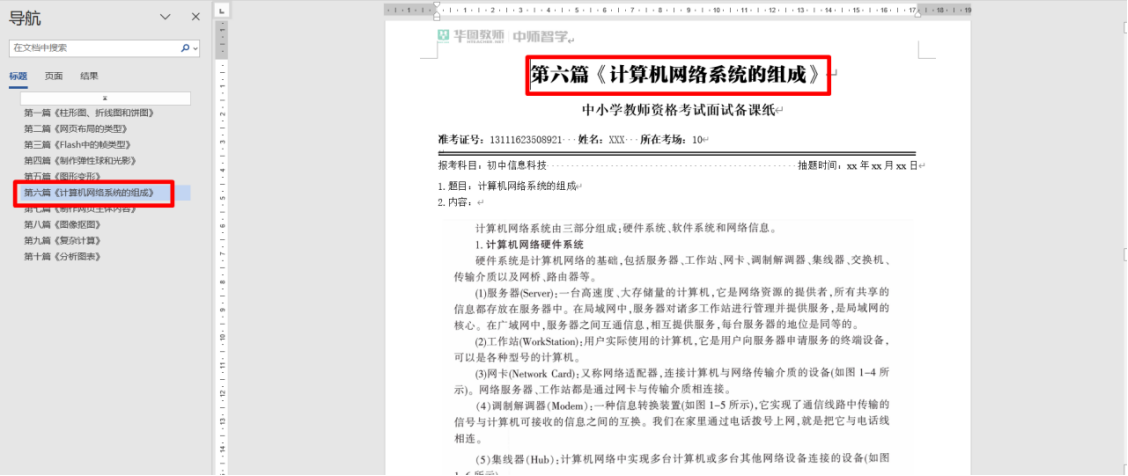
Task: Click the 华图教师 logo in document header
Action: (470, 37)
